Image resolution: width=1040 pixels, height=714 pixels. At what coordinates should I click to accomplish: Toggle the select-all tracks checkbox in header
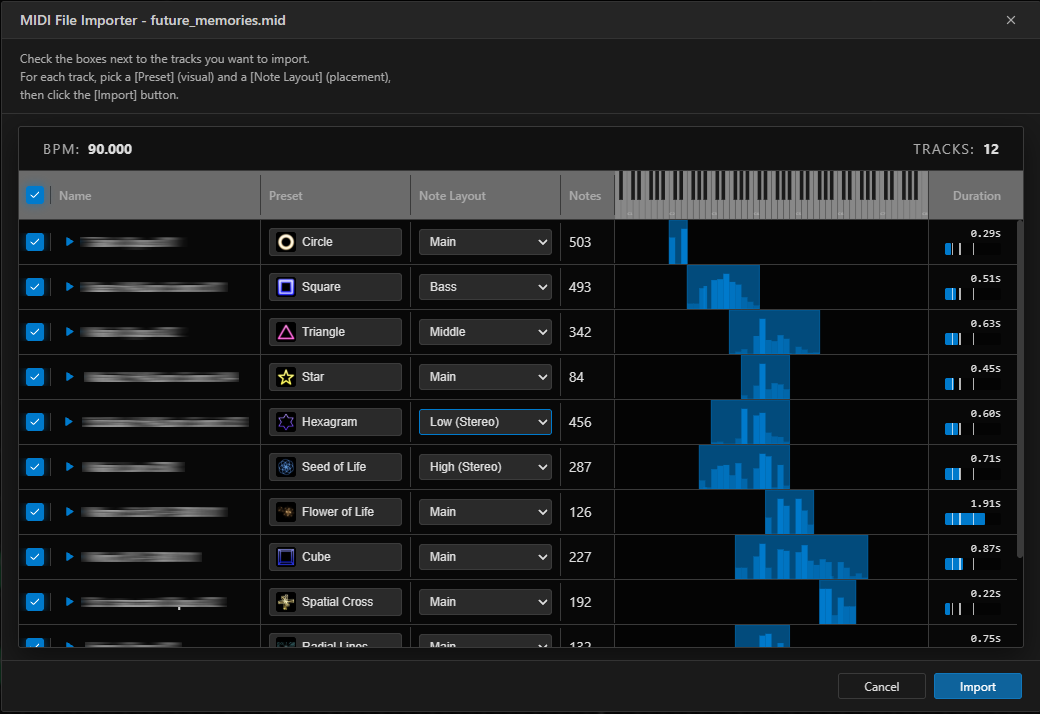[34, 195]
